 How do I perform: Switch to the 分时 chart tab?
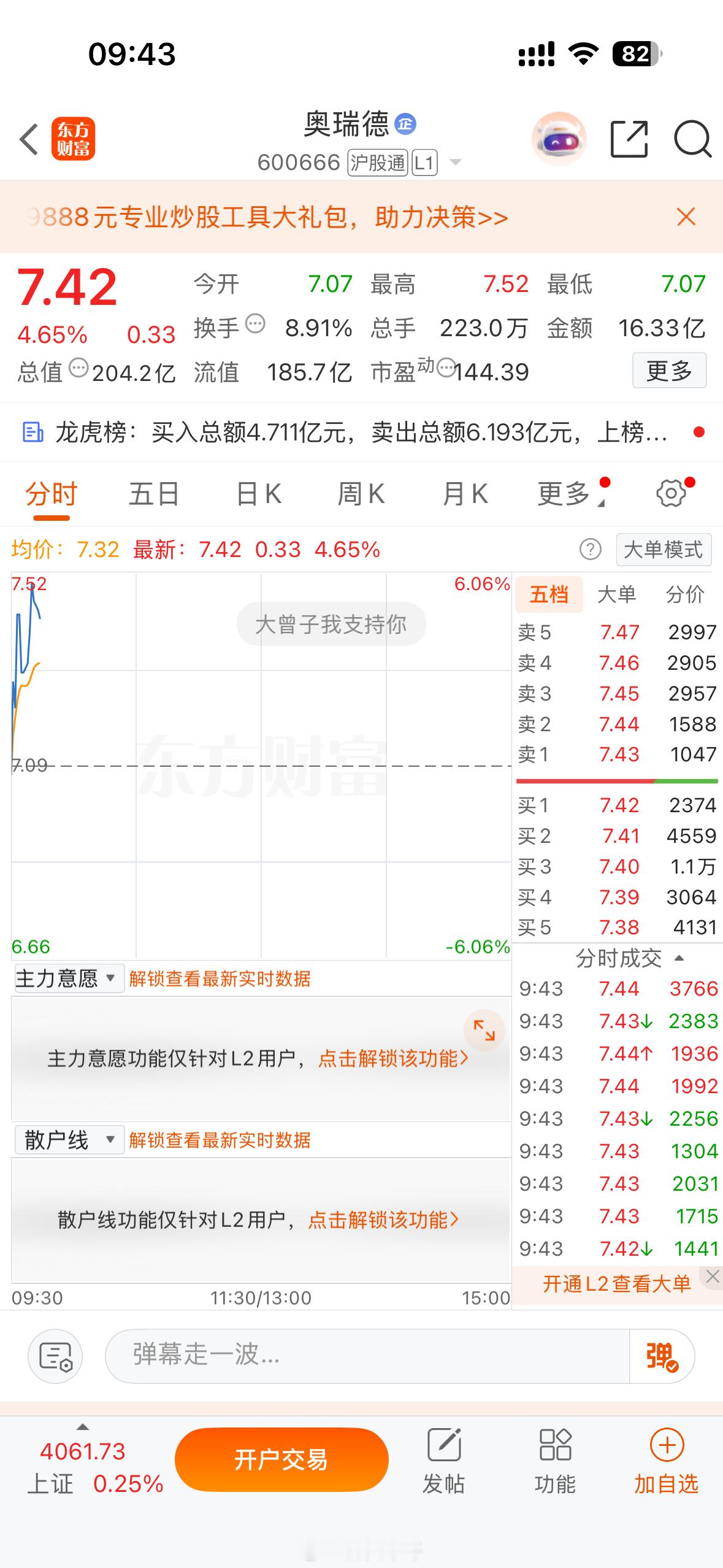coord(52,494)
